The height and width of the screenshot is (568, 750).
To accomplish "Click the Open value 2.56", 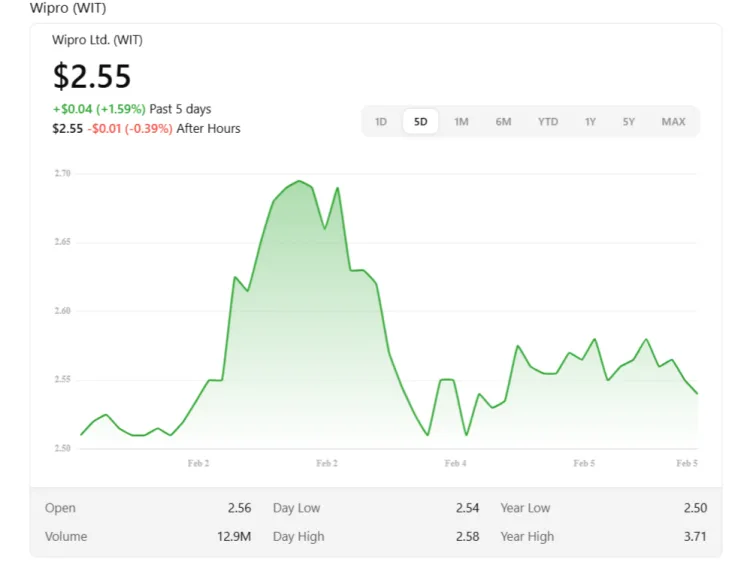I will coord(239,508).
